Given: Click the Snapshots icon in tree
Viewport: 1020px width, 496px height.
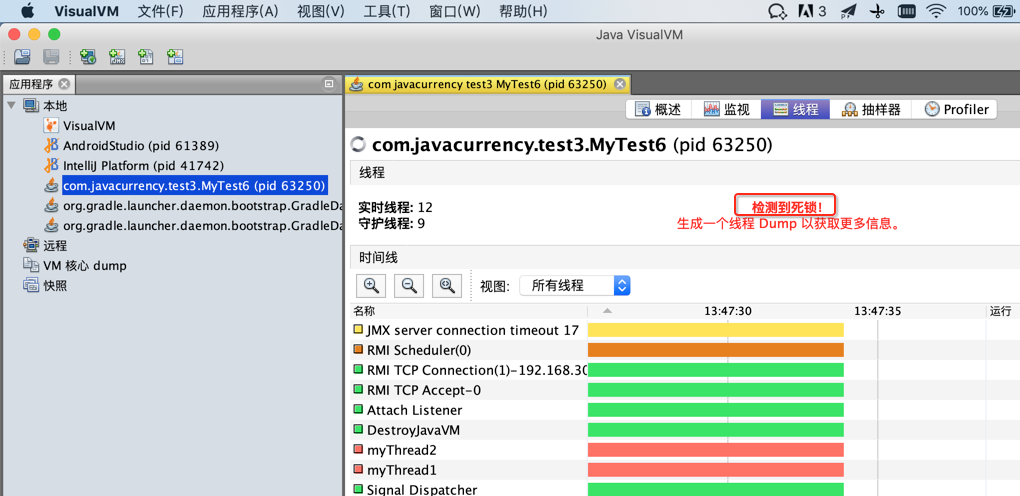Looking at the screenshot, I should 31,285.
